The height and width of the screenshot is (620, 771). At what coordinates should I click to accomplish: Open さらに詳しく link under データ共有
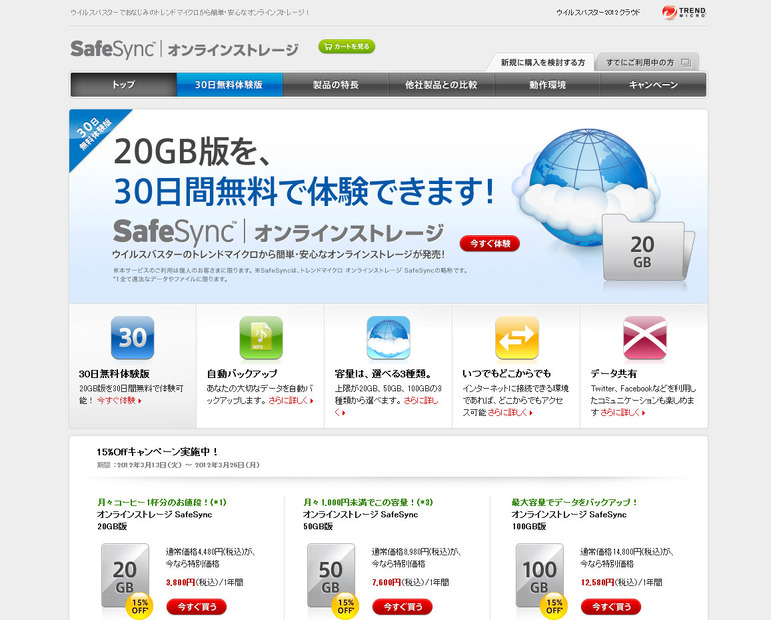tap(622, 412)
